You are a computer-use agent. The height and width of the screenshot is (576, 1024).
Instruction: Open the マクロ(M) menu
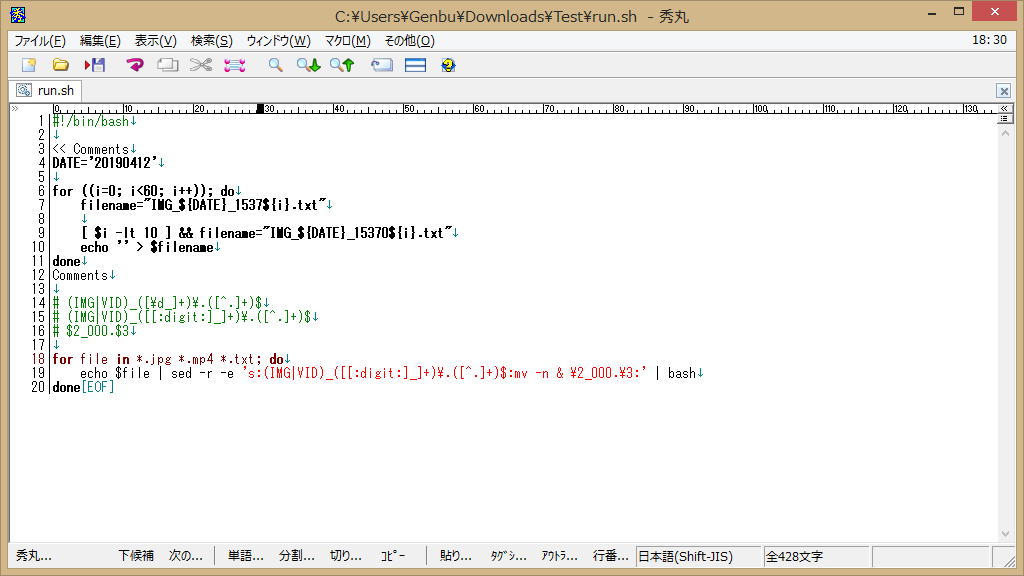coord(347,41)
